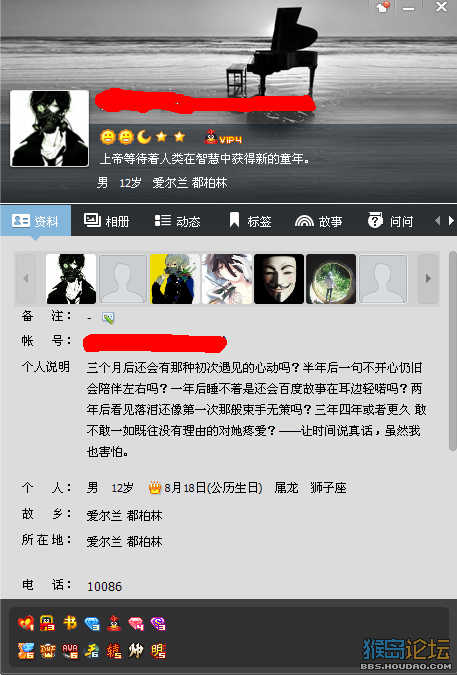457x675 pixels.
Task: Click the AVA game badge icon
Action: (x=70, y=651)
